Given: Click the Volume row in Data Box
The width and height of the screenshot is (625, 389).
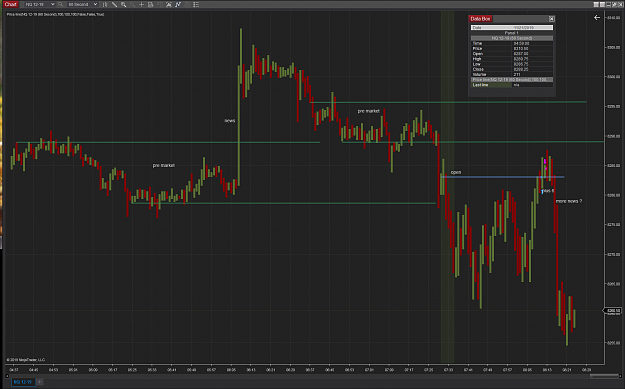Looking at the screenshot, I should [x=512, y=74].
